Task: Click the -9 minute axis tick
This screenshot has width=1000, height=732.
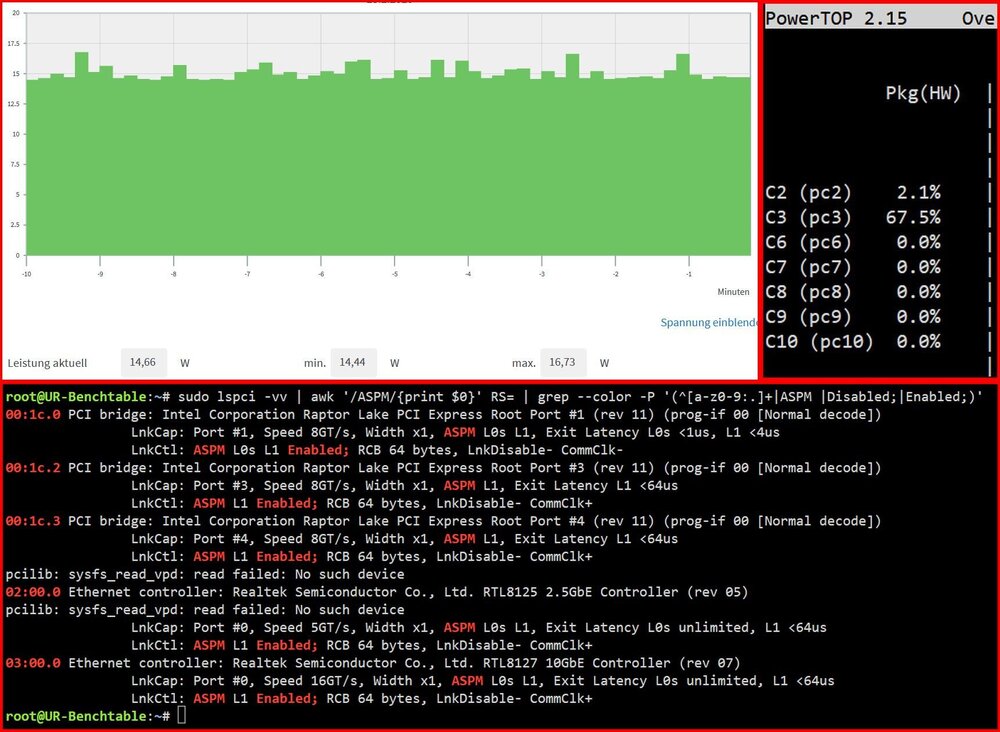Action: pyautogui.click(x=100, y=274)
